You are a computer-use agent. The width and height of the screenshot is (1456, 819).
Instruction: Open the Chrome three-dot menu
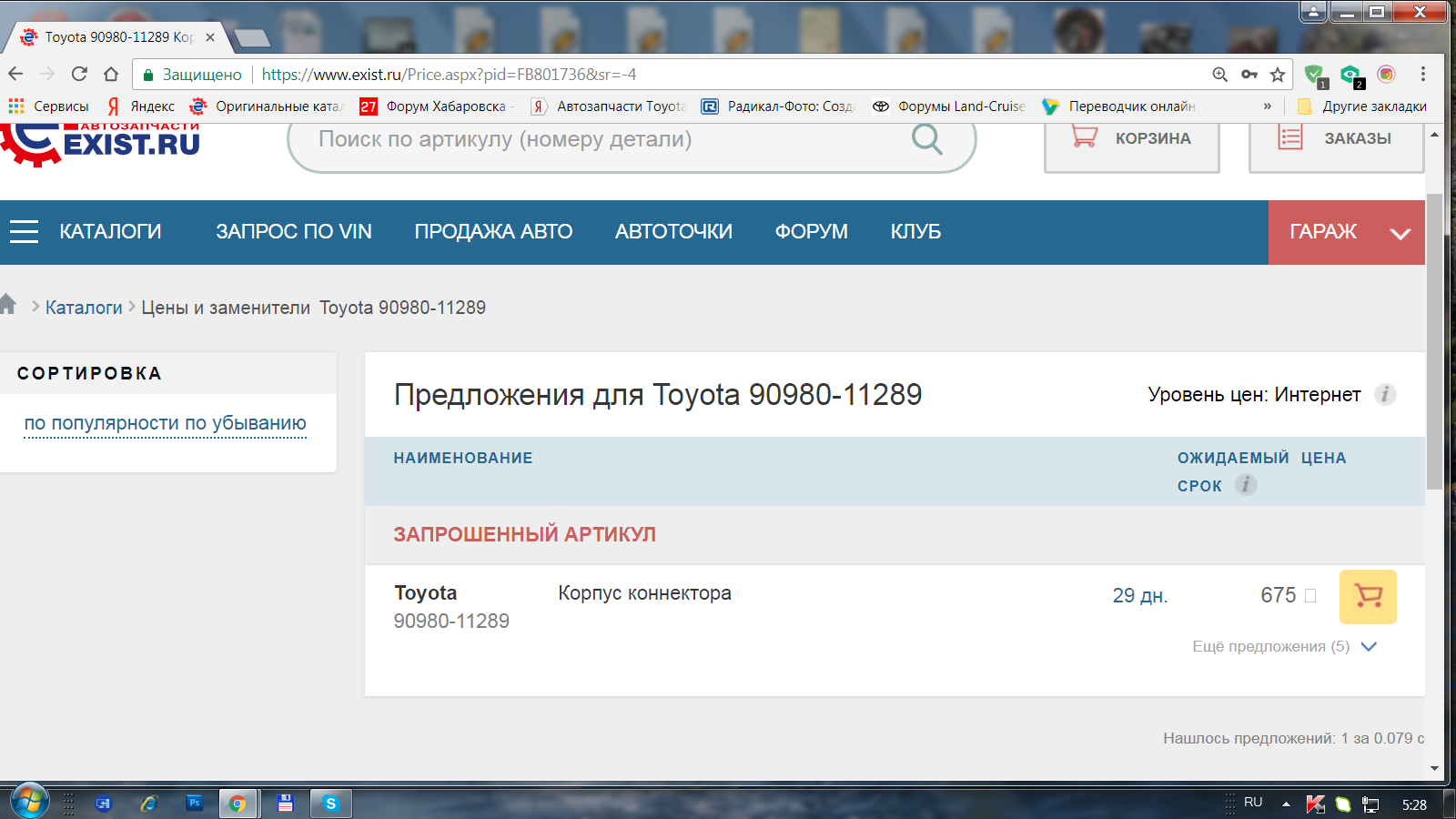(x=1423, y=75)
